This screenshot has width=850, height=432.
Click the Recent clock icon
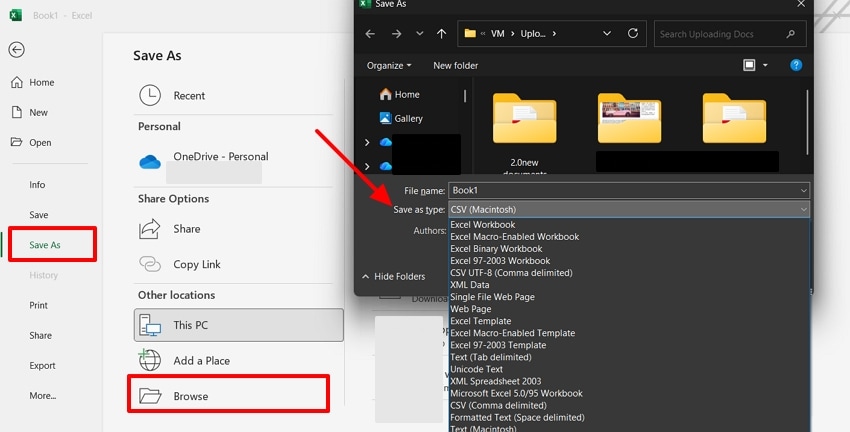pos(150,95)
